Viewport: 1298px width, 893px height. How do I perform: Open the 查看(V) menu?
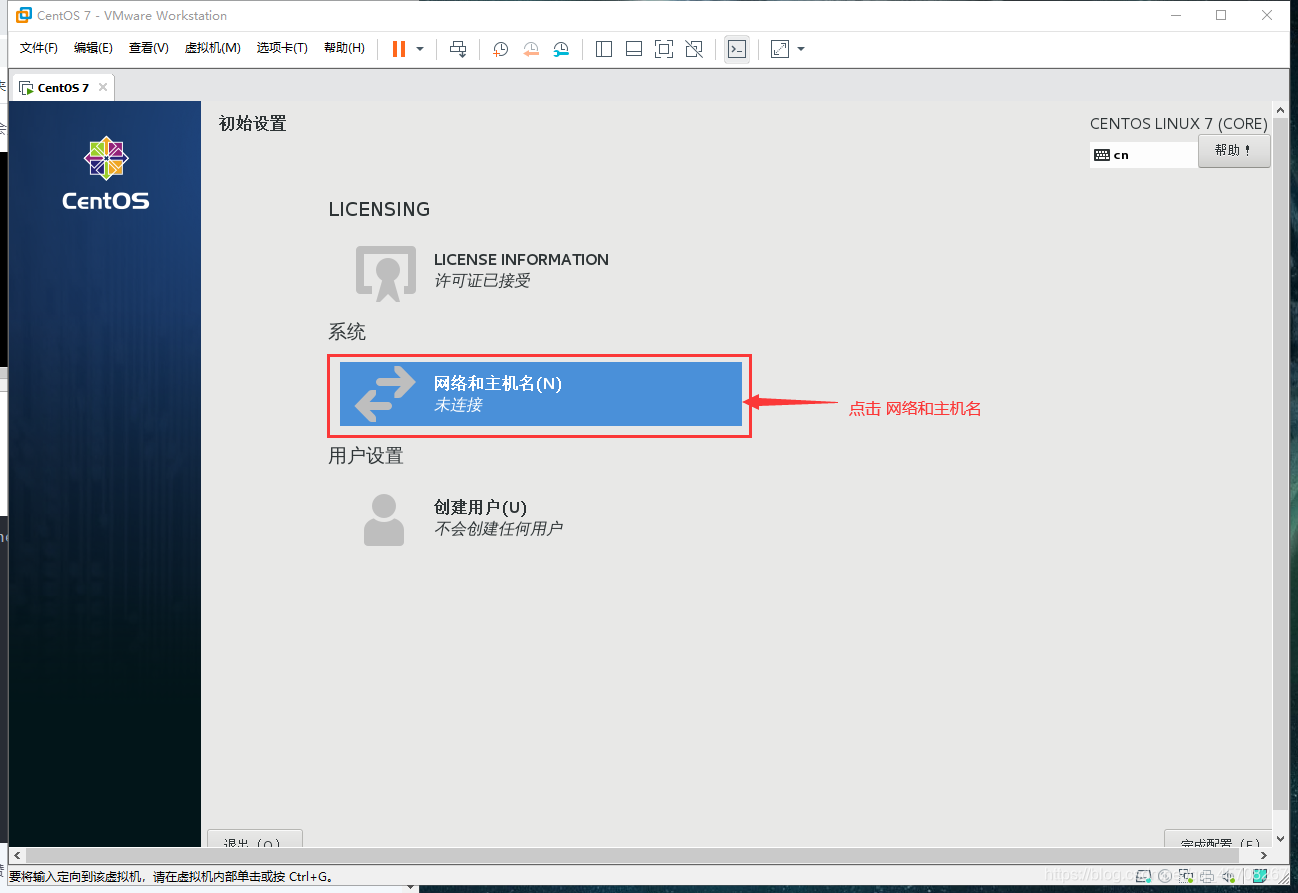click(148, 48)
